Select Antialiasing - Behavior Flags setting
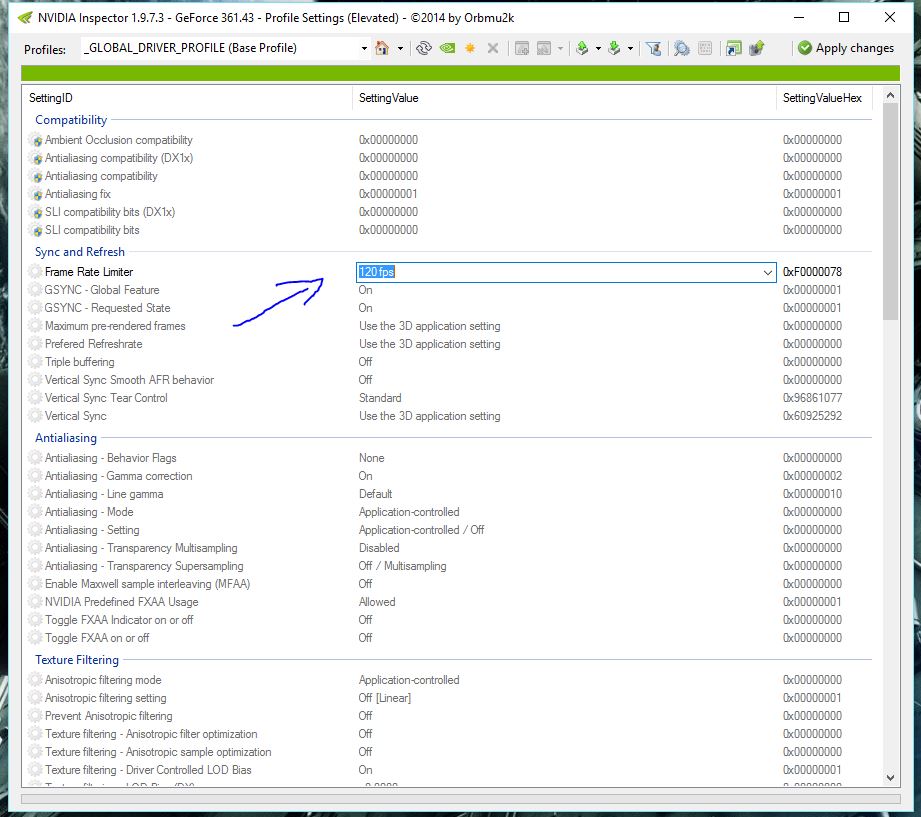 point(110,458)
